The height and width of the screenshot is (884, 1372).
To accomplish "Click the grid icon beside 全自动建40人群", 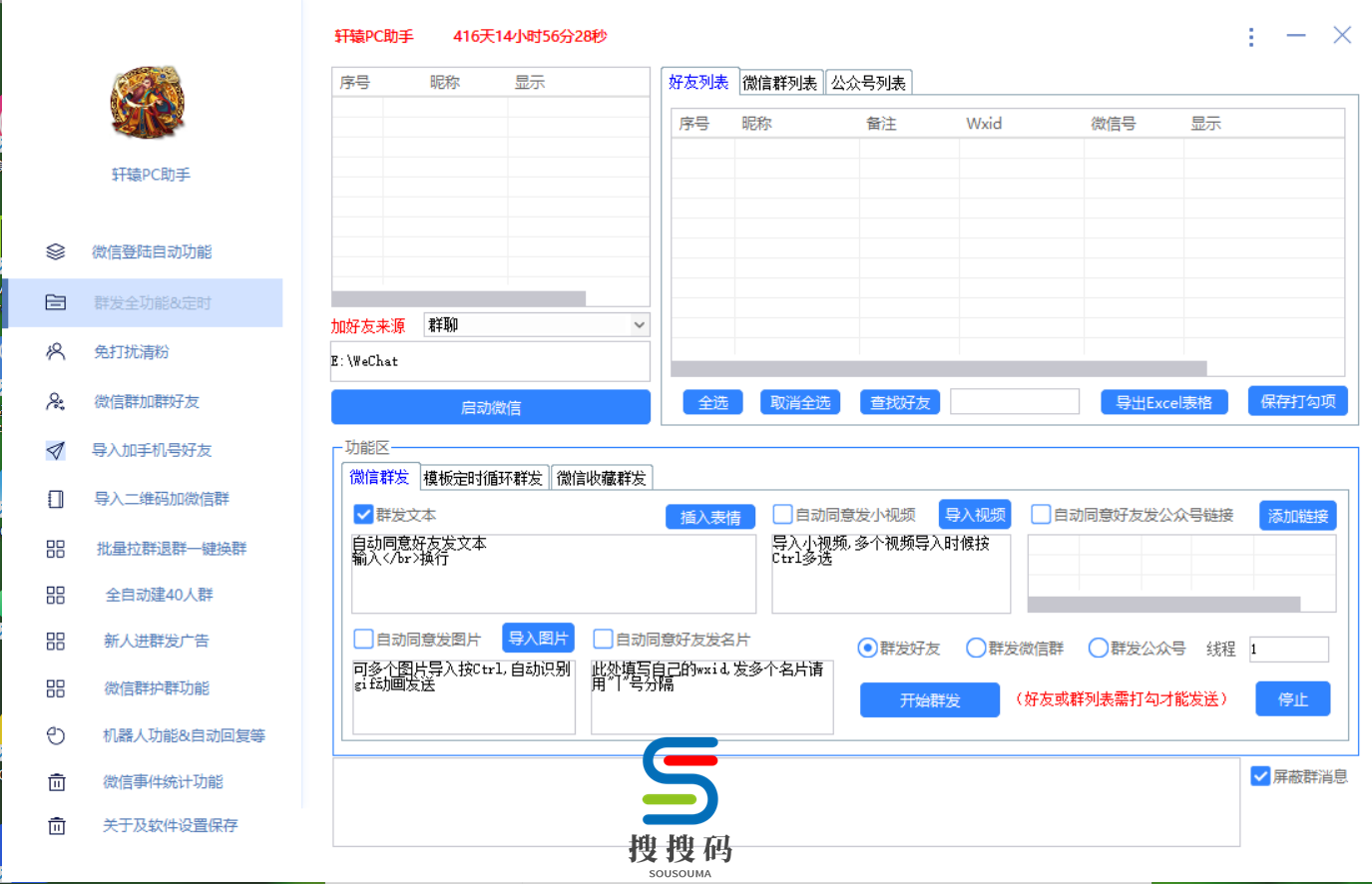I will pos(56,595).
